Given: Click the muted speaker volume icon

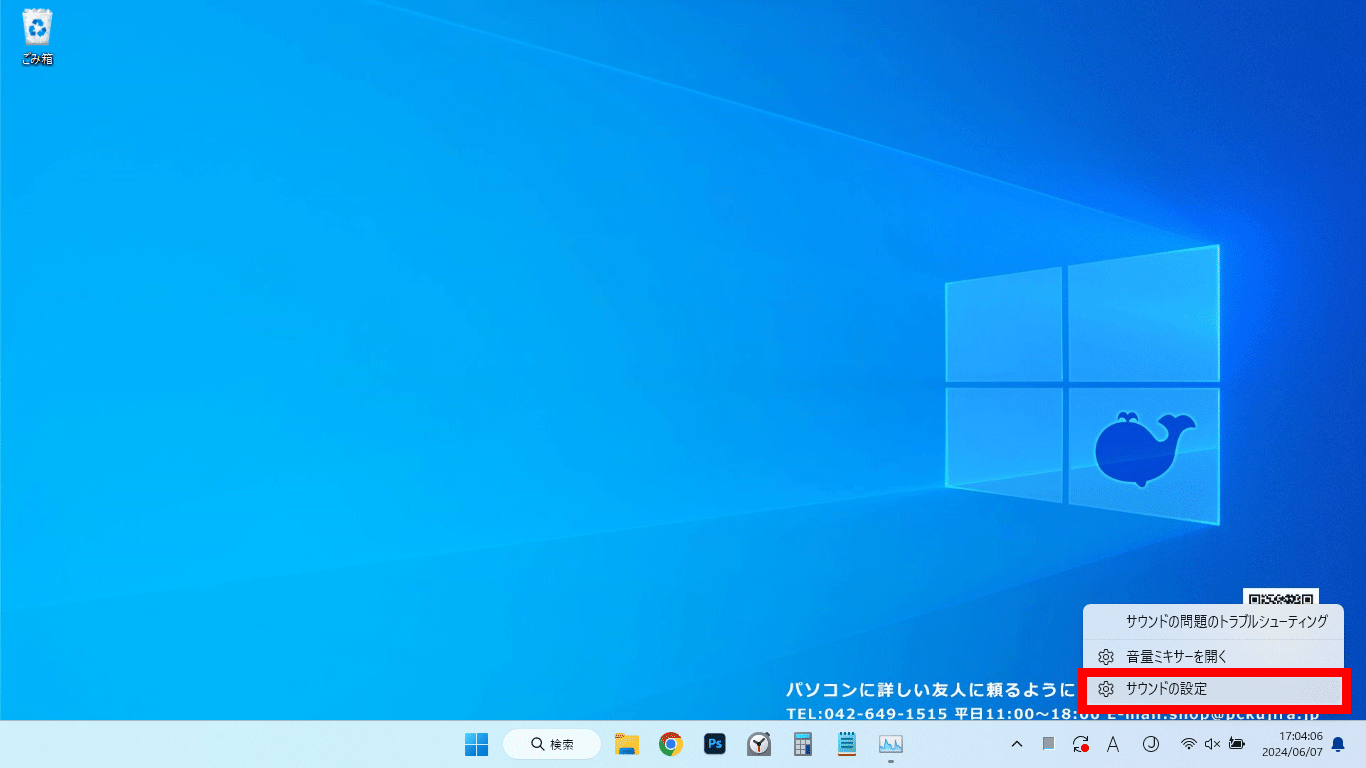Looking at the screenshot, I should (1212, 744).
